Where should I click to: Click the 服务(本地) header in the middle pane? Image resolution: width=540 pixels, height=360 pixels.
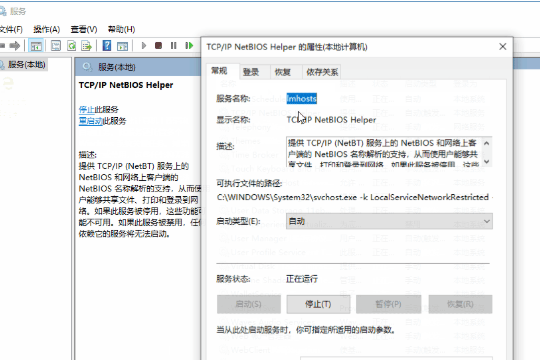117,67
